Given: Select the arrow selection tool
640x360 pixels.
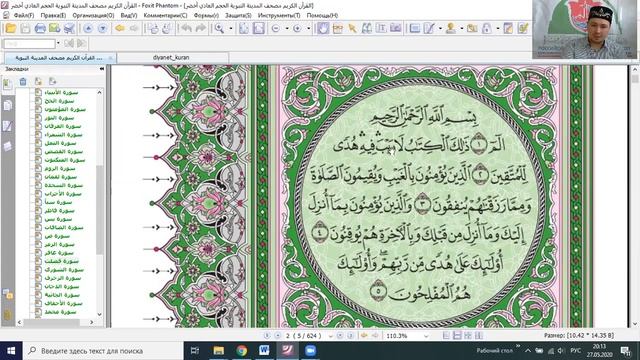Looking at the screenshot, I should click(352, 28).
